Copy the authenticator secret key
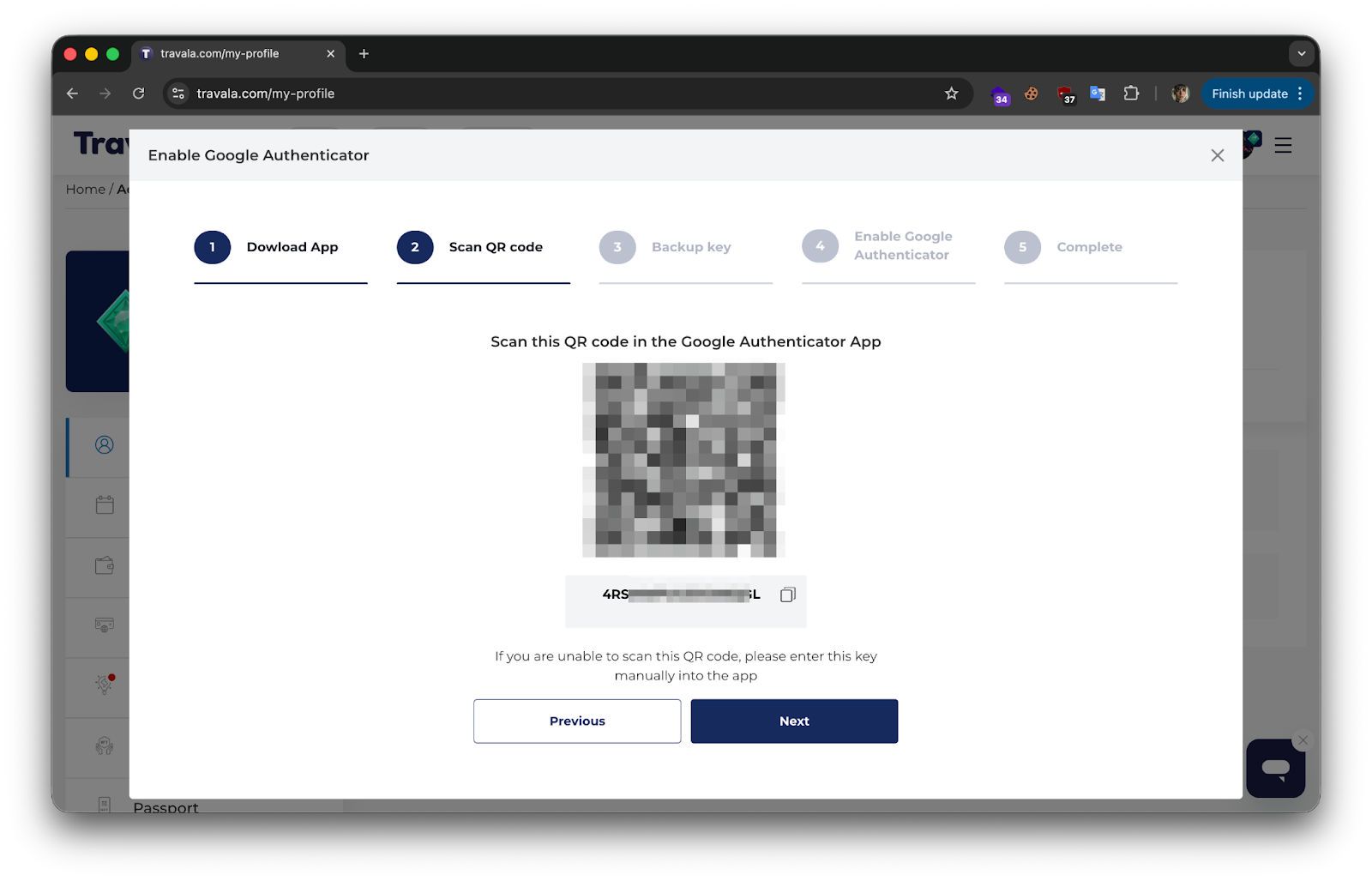Screen dimensions: 1372x881 pyautogui.click(x=786, y=594)
